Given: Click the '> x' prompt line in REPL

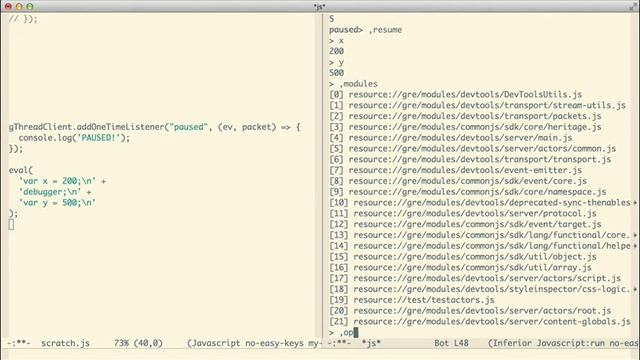Looking at the screenshot, I should point(336,41).
